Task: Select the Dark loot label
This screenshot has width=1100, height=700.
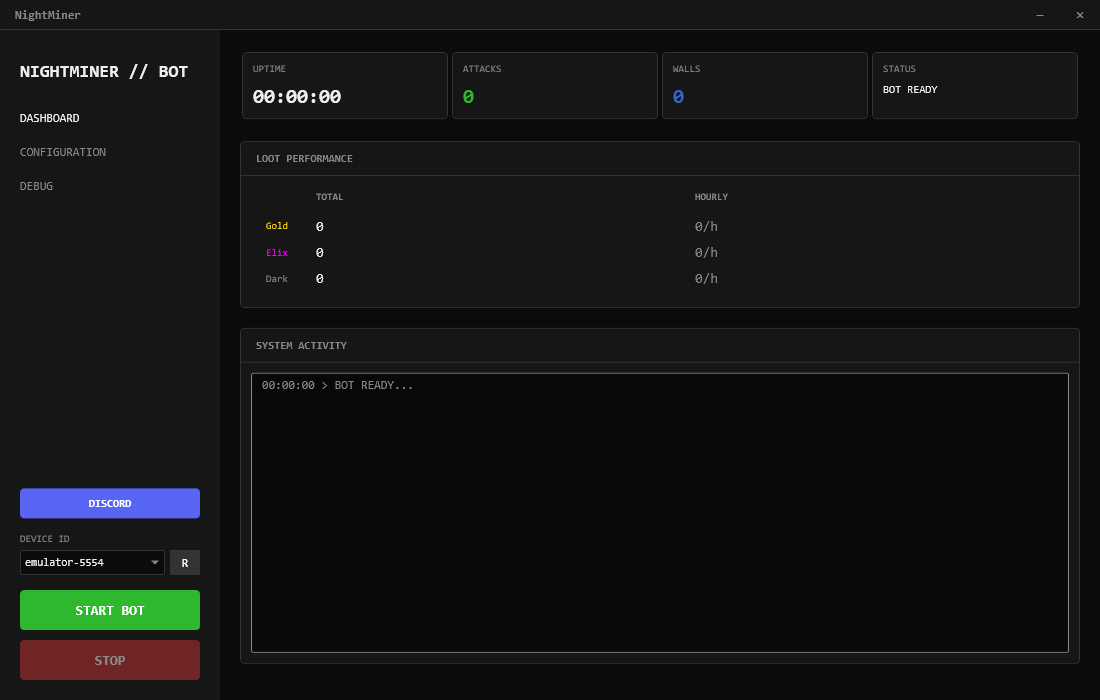Action: click(276, 279)
